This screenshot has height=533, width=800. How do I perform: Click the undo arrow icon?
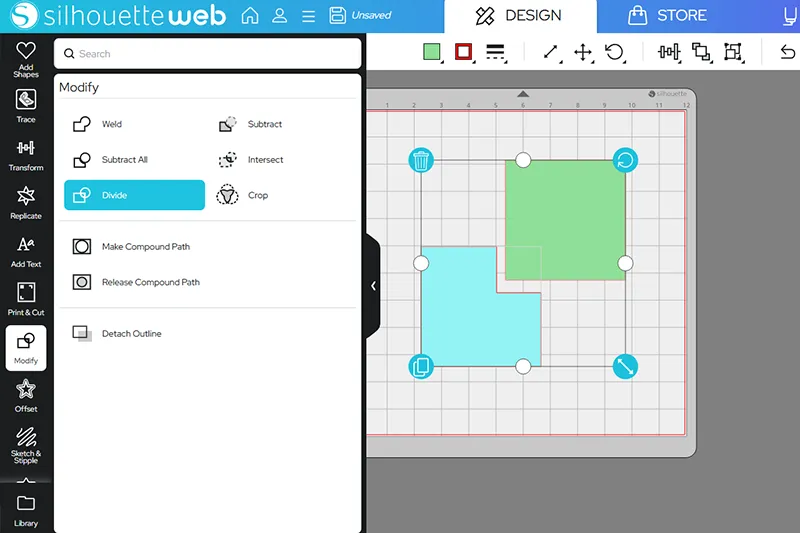[786, 52]
